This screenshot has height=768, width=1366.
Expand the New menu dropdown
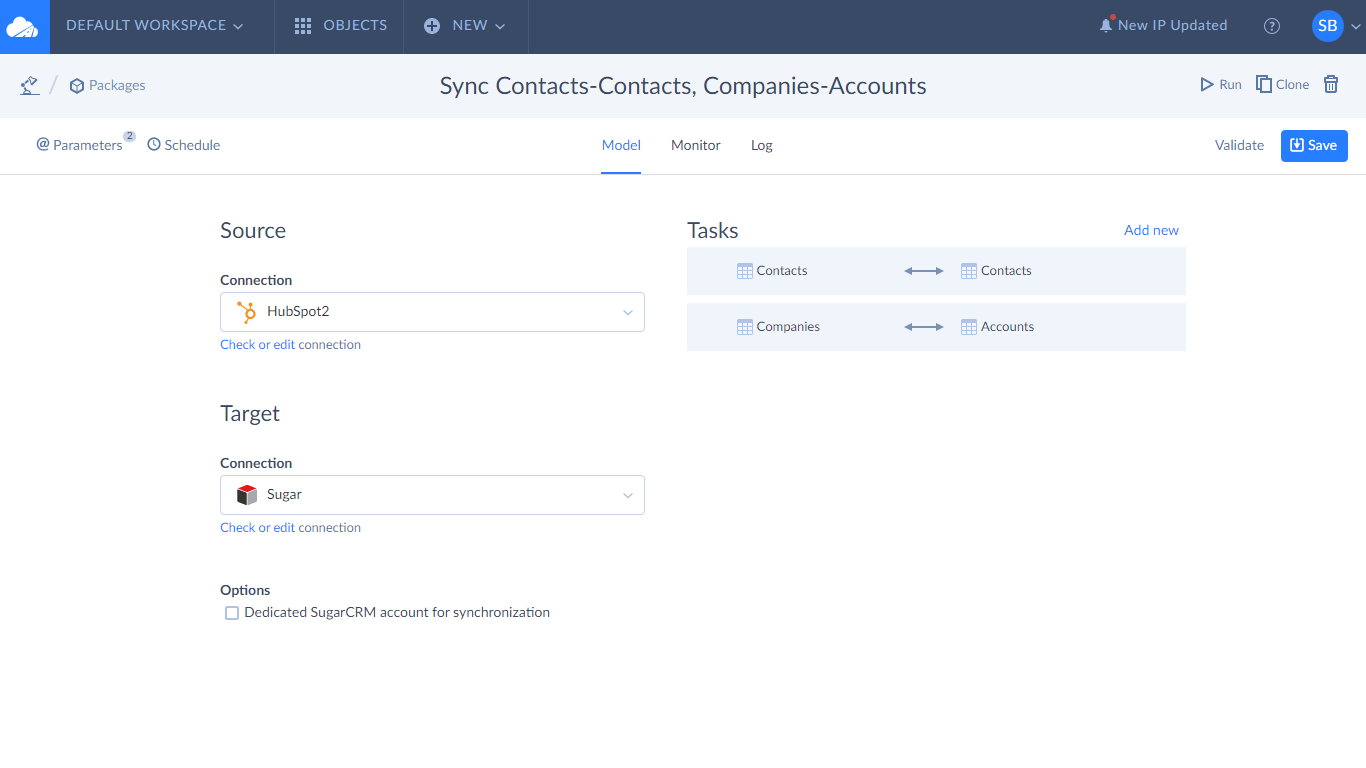(x=465, y=26)
